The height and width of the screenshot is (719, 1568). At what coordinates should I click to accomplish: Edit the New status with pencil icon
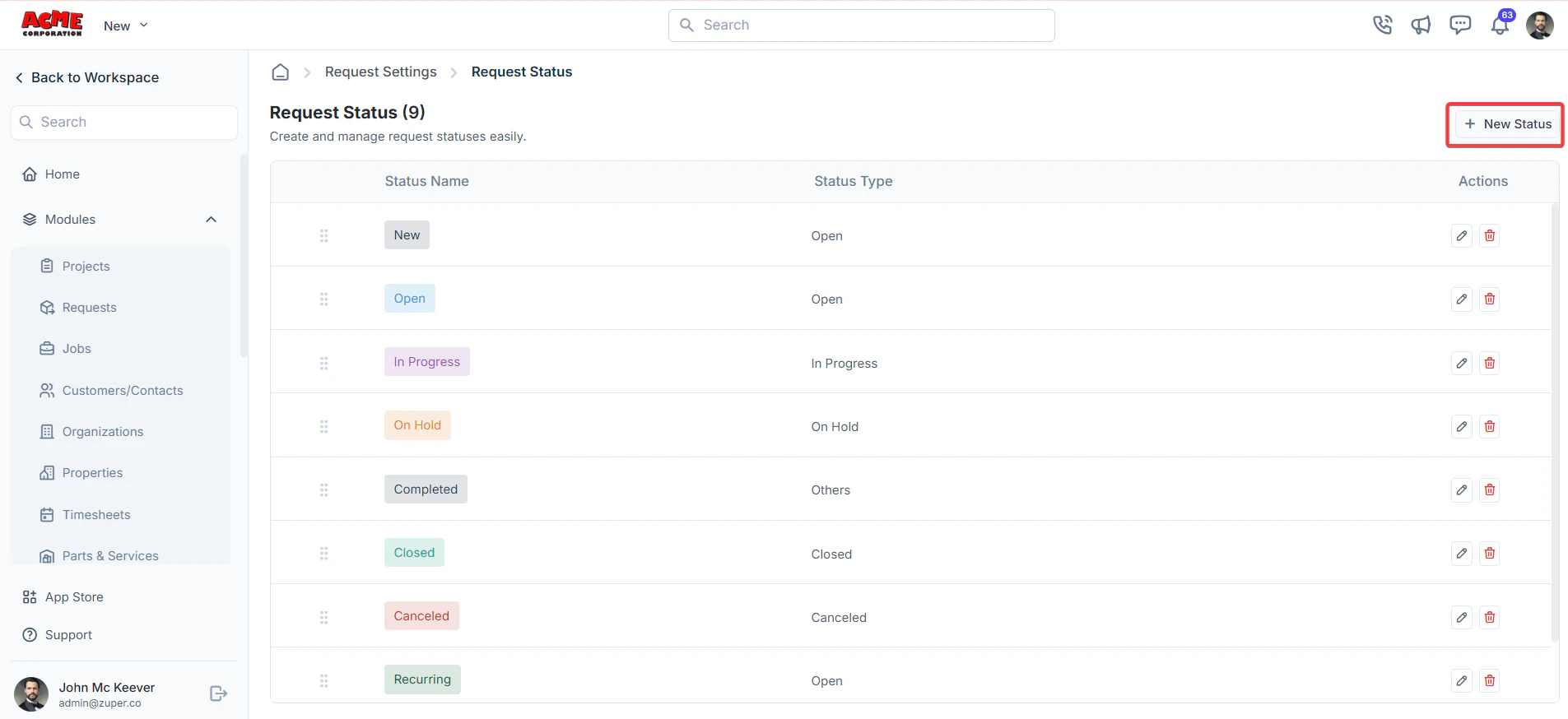coord(1462,236)
